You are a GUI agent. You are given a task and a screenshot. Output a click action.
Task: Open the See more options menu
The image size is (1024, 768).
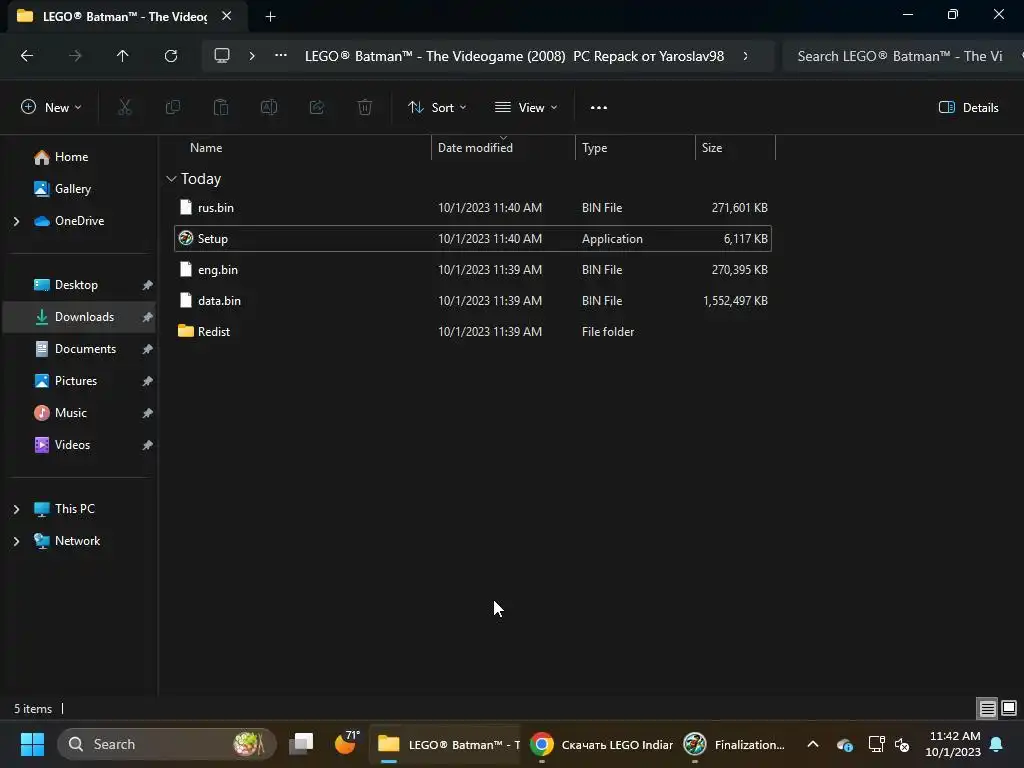pyautogui.click(x=599, y=108)
